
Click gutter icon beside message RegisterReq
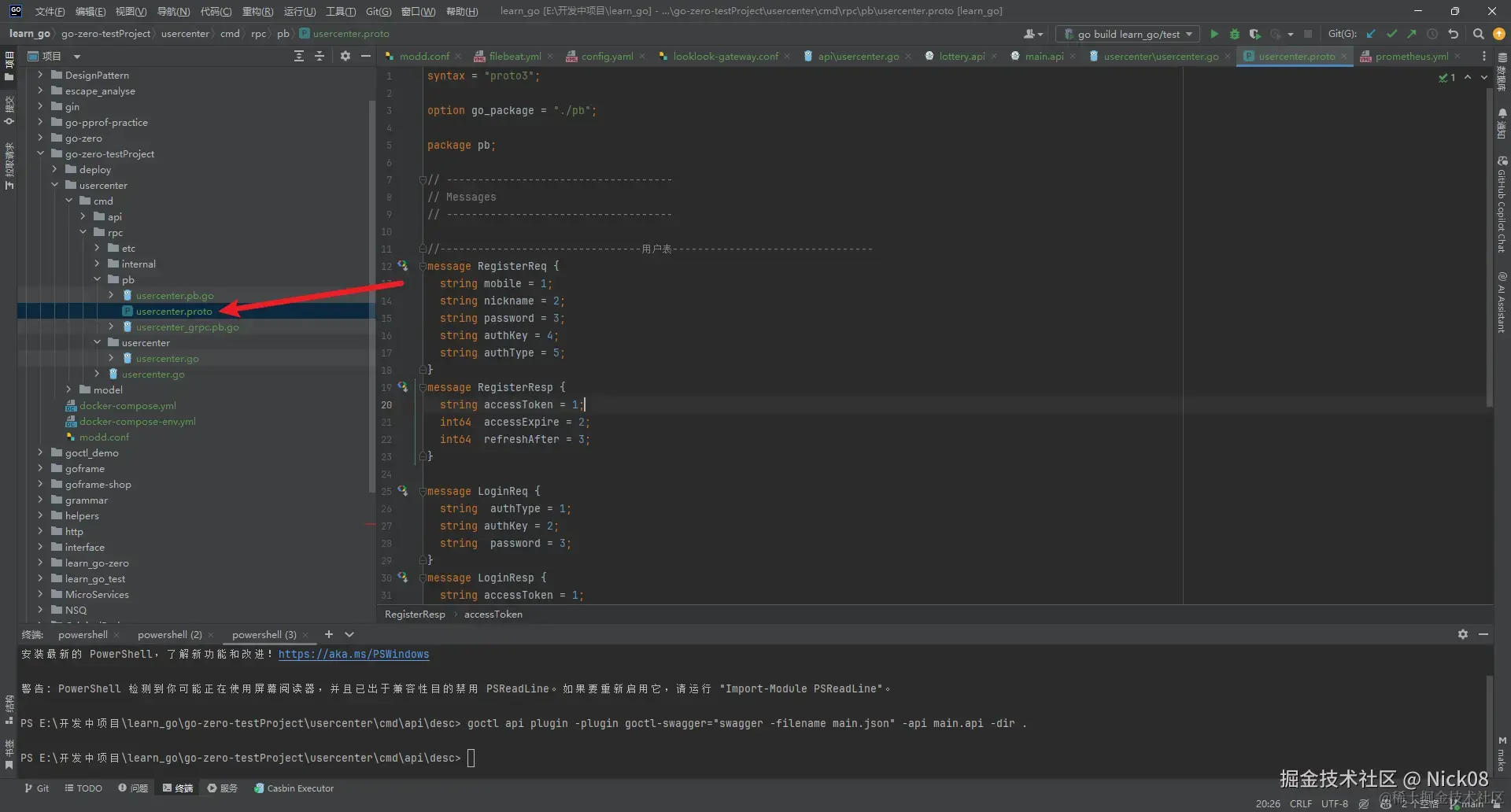pyautogui.click(x=403, y=266)
